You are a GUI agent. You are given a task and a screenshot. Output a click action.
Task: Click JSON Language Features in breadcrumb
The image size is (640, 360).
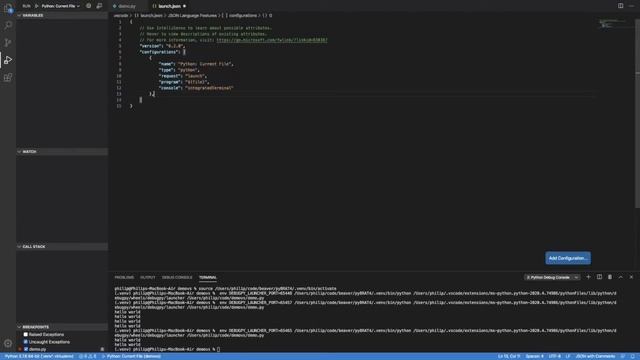point(193,16)
